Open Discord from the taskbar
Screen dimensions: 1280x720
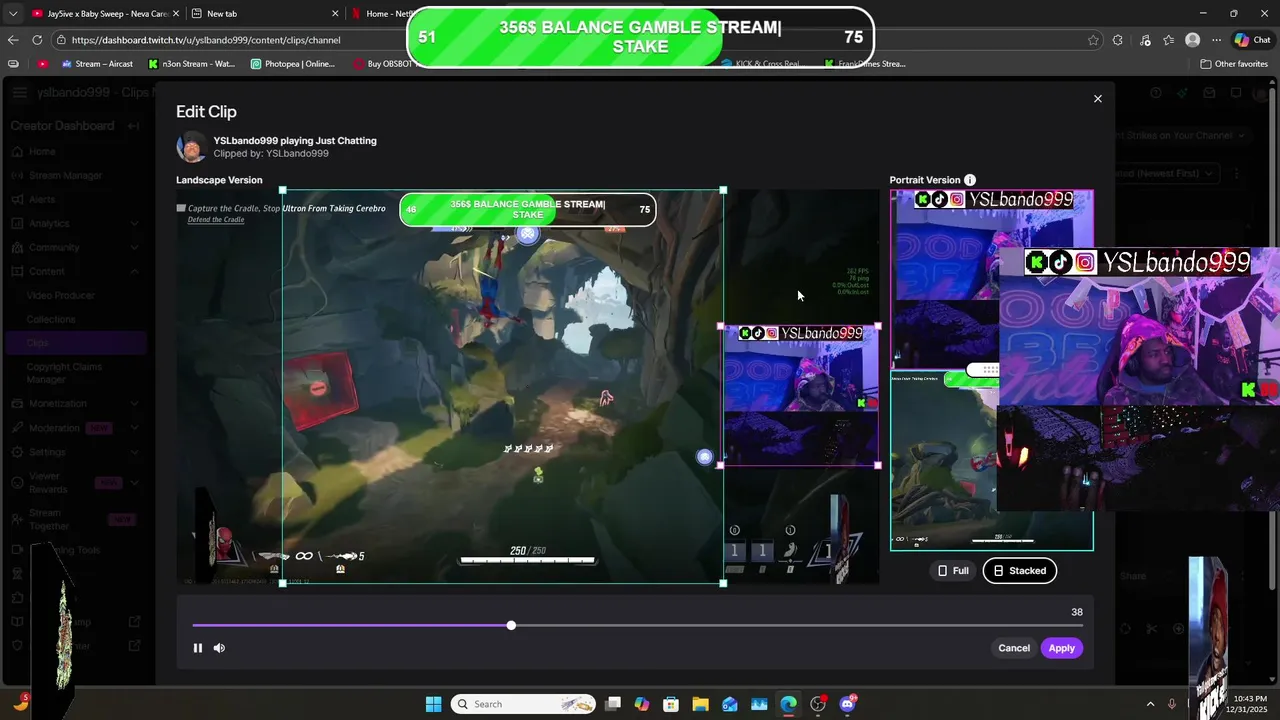pos(848,704)
